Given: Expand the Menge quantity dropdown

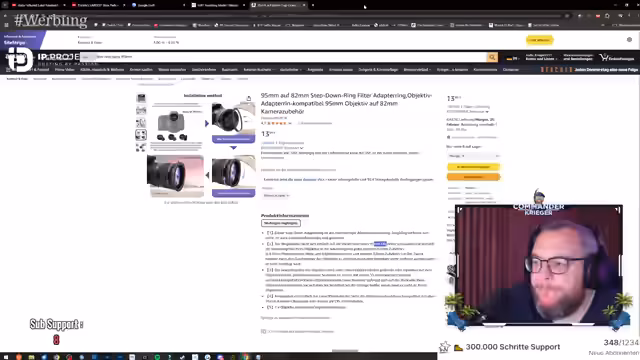Looking at the screenshot, I should point(473,156).
